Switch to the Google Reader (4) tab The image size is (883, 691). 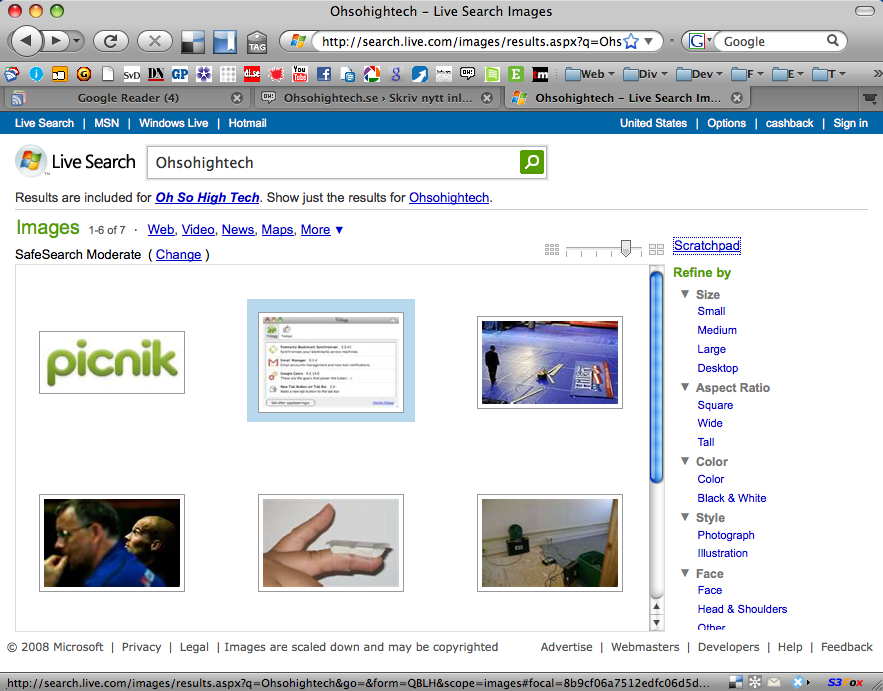pyautogui.click(x=127, y=98)
